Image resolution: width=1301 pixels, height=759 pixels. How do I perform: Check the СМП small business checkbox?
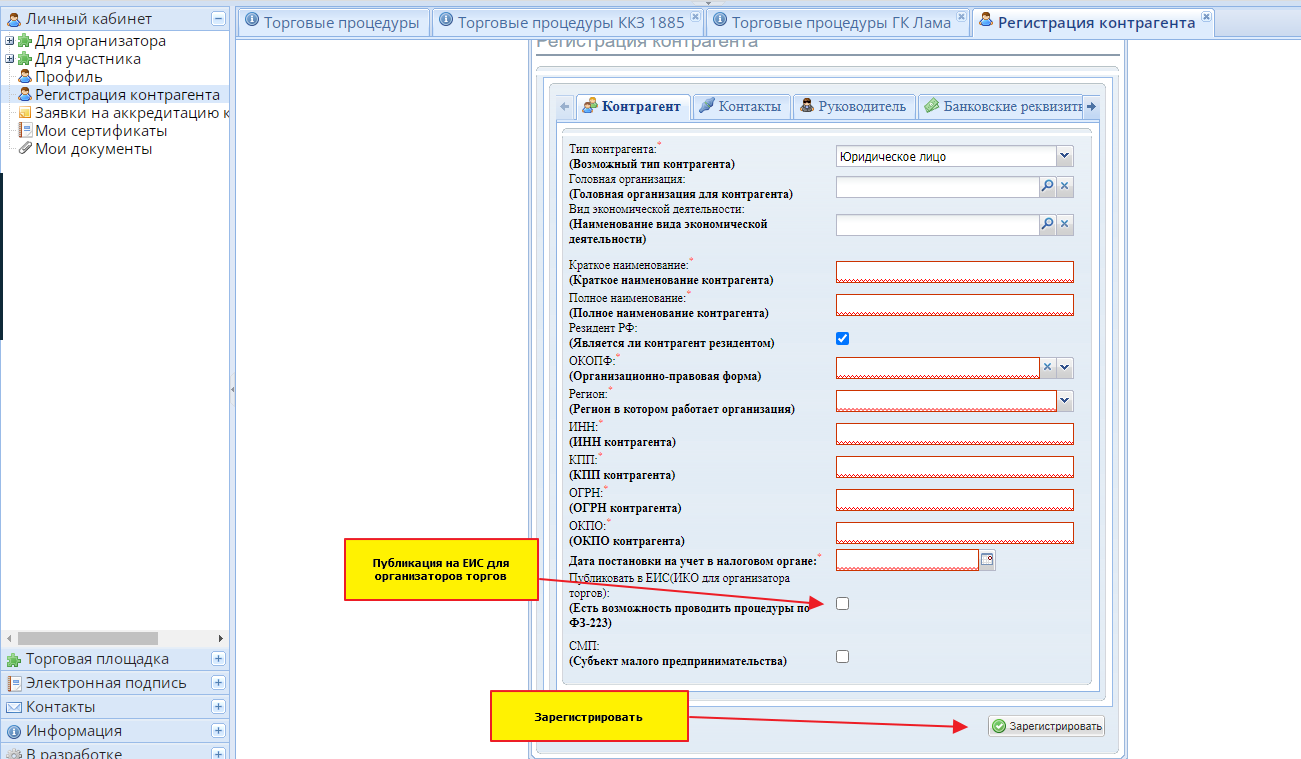pyautogui.click(x=842, y=657)
